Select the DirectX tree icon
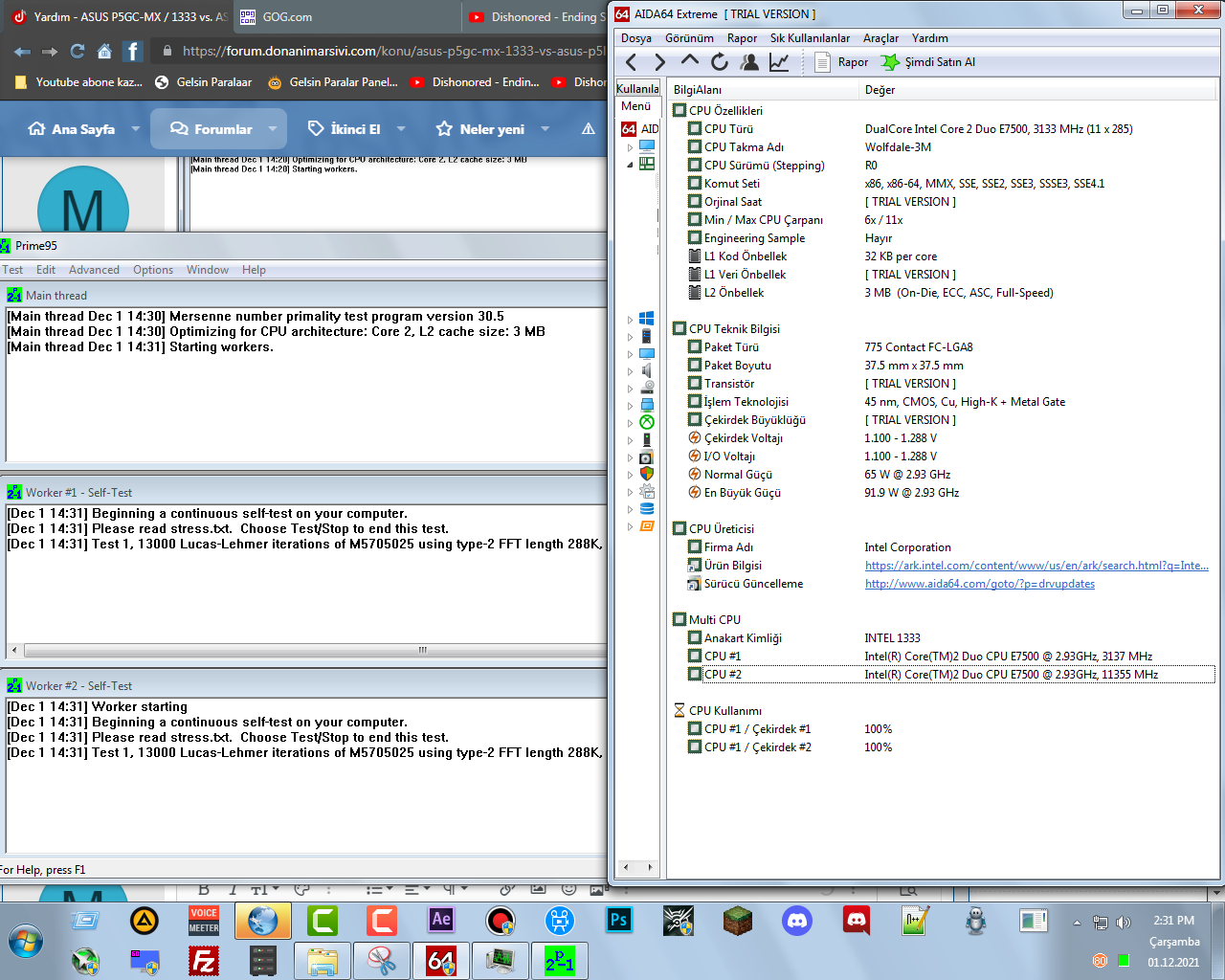The width and height of the screenshot is (1225, 980). click(647, 422)
